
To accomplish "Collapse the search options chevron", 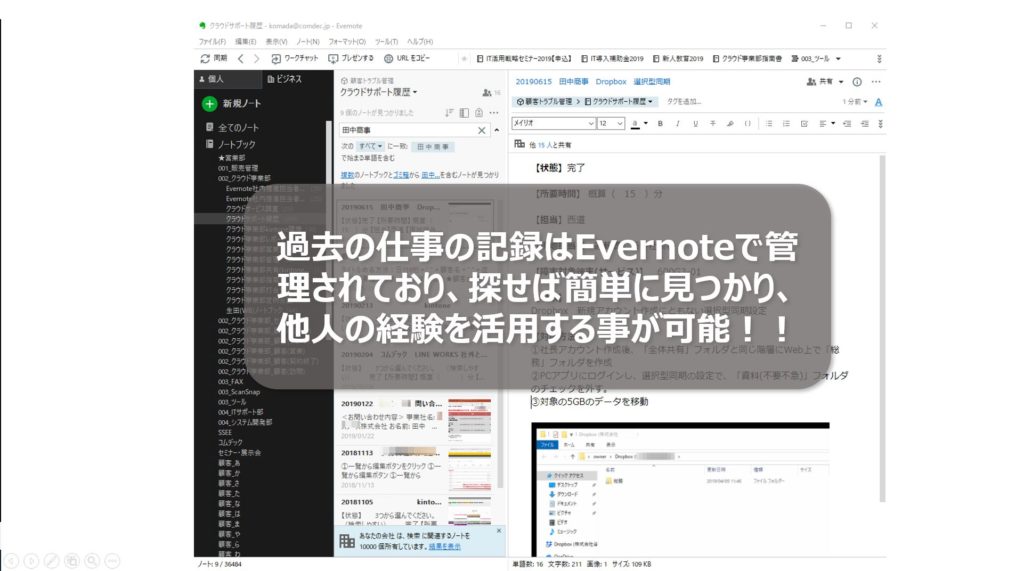I will coord(497,130).
